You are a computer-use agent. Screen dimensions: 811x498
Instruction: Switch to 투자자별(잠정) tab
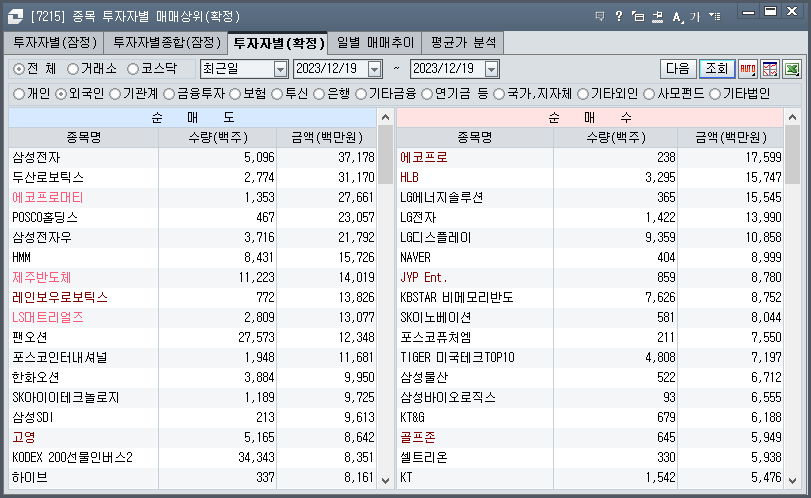click(55, 42)
